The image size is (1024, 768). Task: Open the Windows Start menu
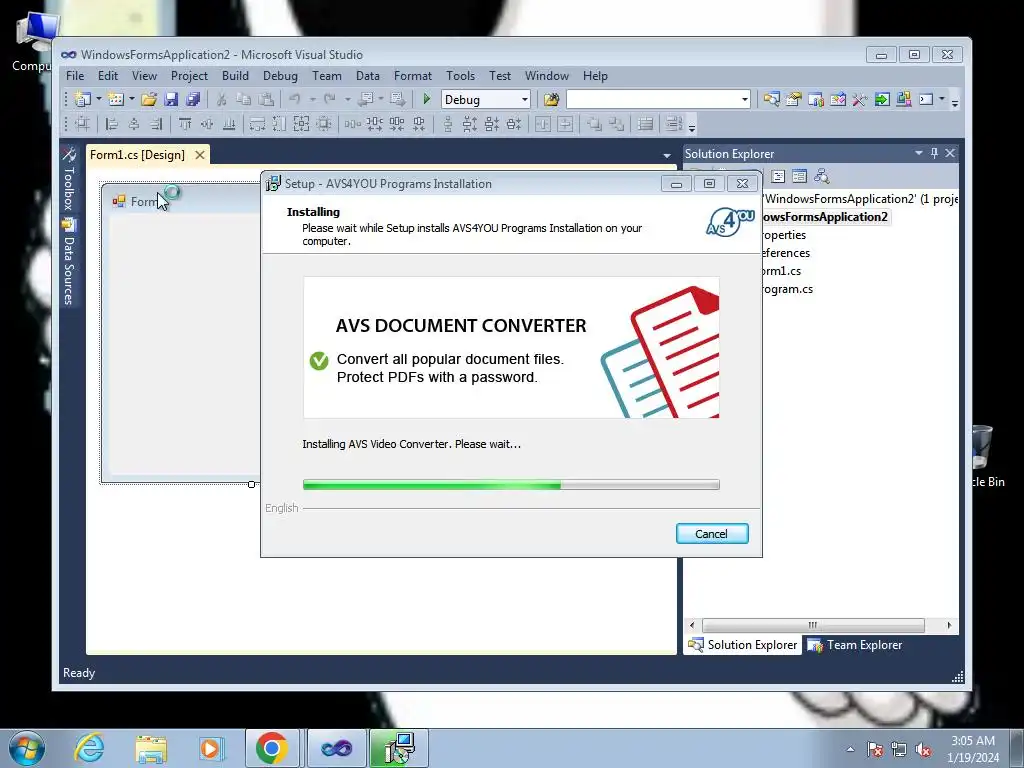(27, 748)
